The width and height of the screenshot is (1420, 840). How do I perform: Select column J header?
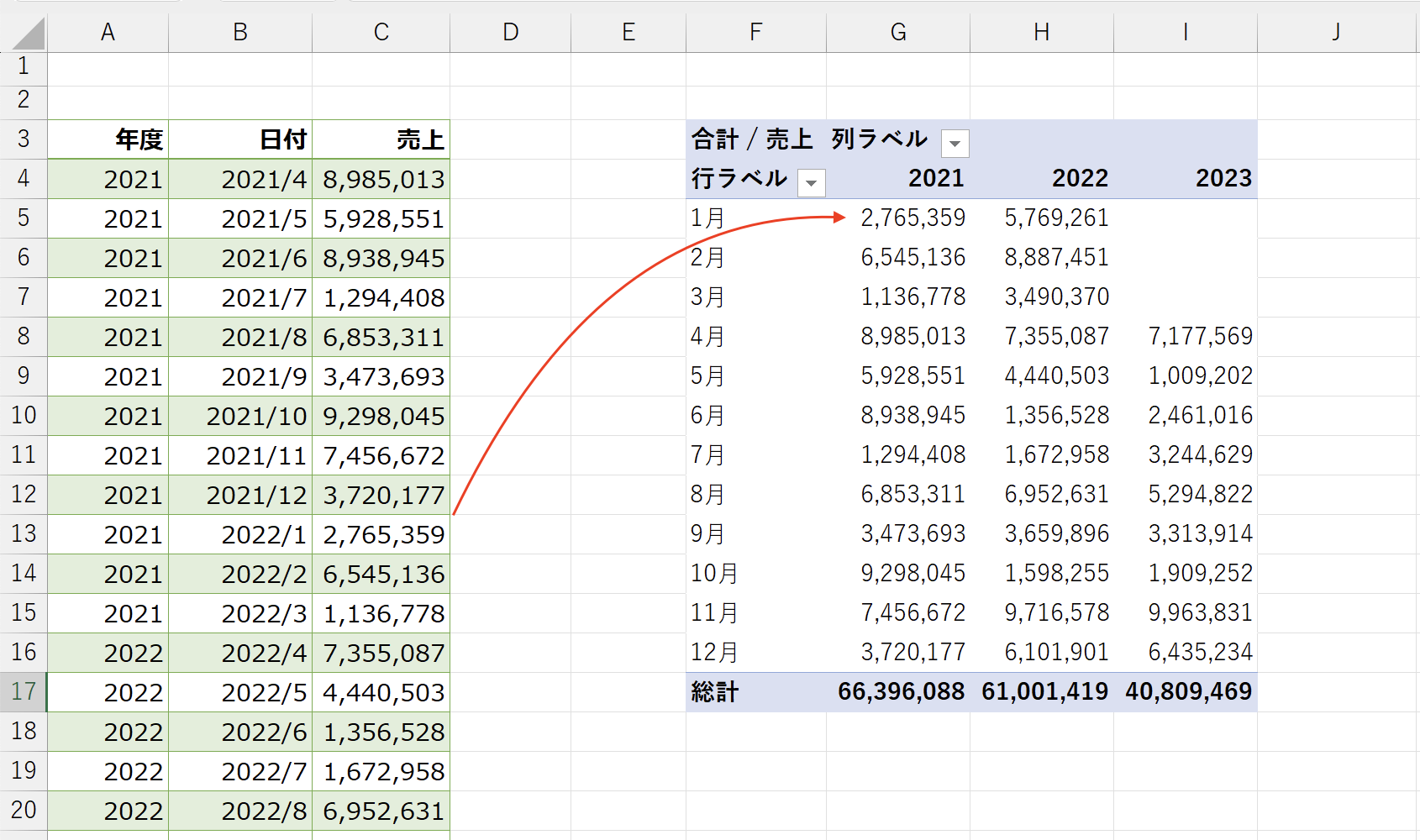(1336, 32)
